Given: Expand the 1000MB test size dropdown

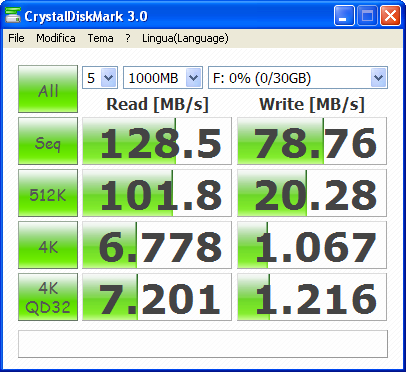Looking at the screenshot, I should pyautogui.click(x=163, y=78).
